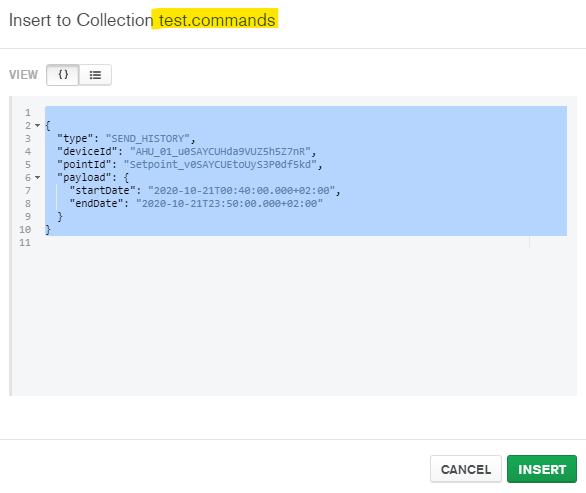Click the highlighted test.commands collection name

point(217,20)
